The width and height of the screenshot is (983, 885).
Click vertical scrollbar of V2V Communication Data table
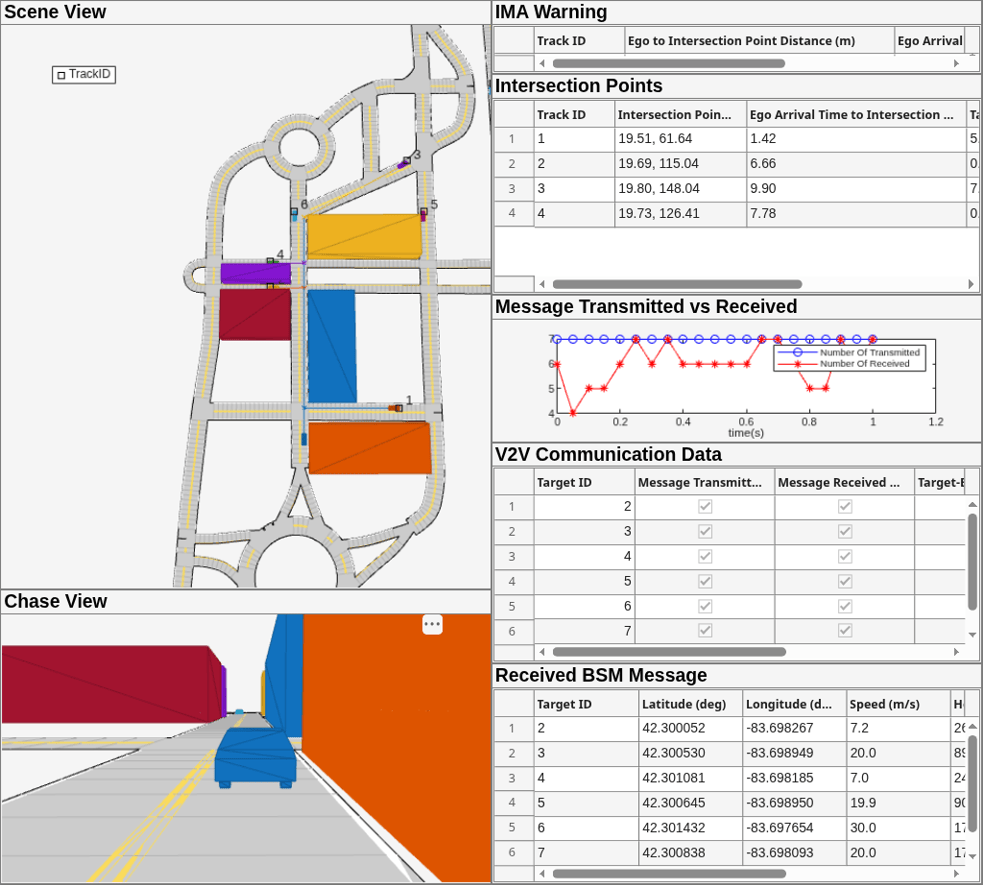[972, 562]
